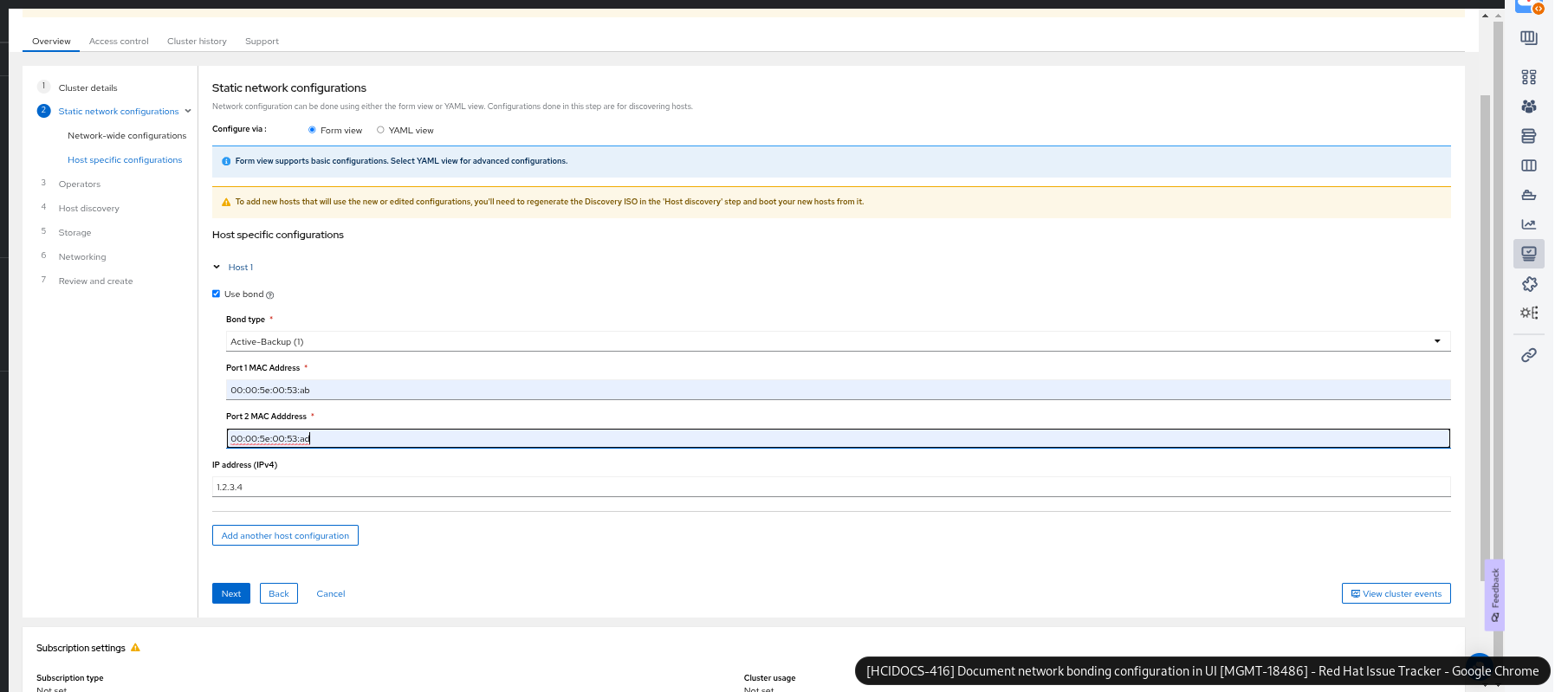The height and width of the screenshot is (692, 1568).
Task: Go to Storage wizard step
Action: click(x=75, y=233)
